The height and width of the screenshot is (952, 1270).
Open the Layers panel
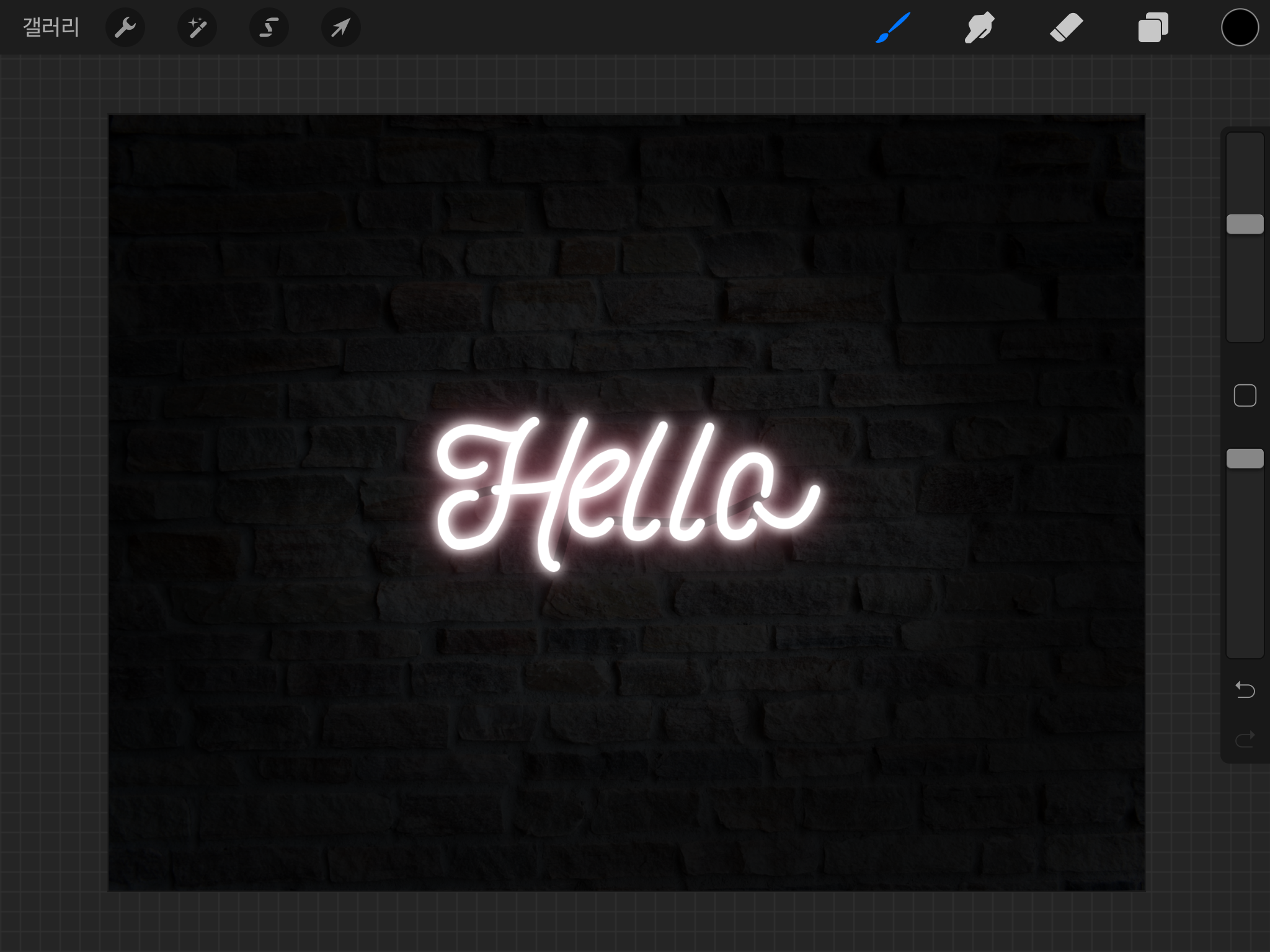pos(1153,27)
